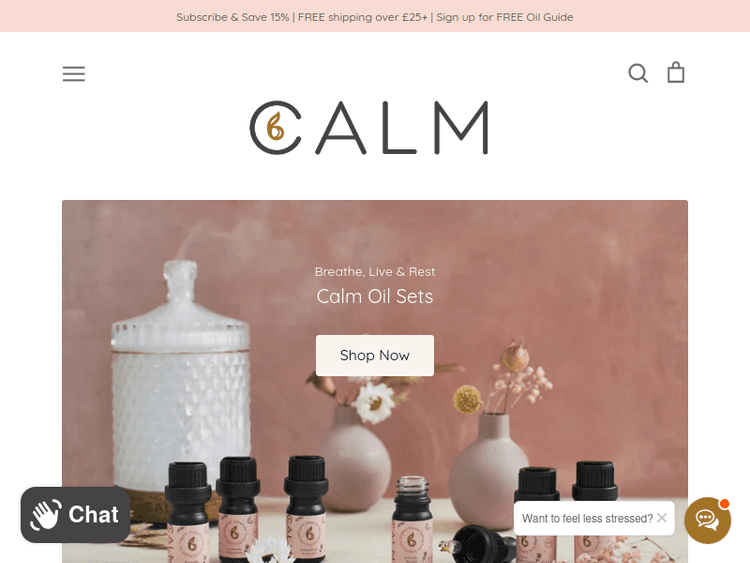Click the Calm Oil Sets heading
This screenshot has height=563, width=750.
375,297
